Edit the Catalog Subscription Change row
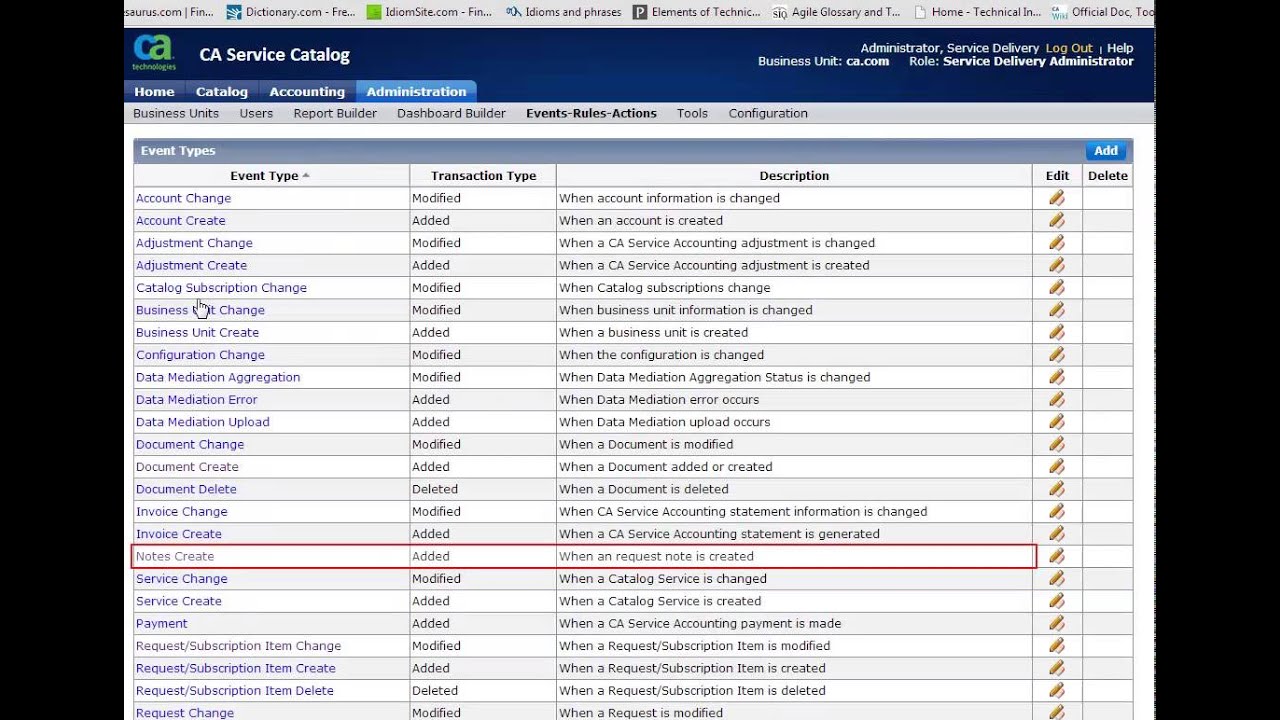This screenshot has height=720, width=1280. click(x=1056, y=287)
